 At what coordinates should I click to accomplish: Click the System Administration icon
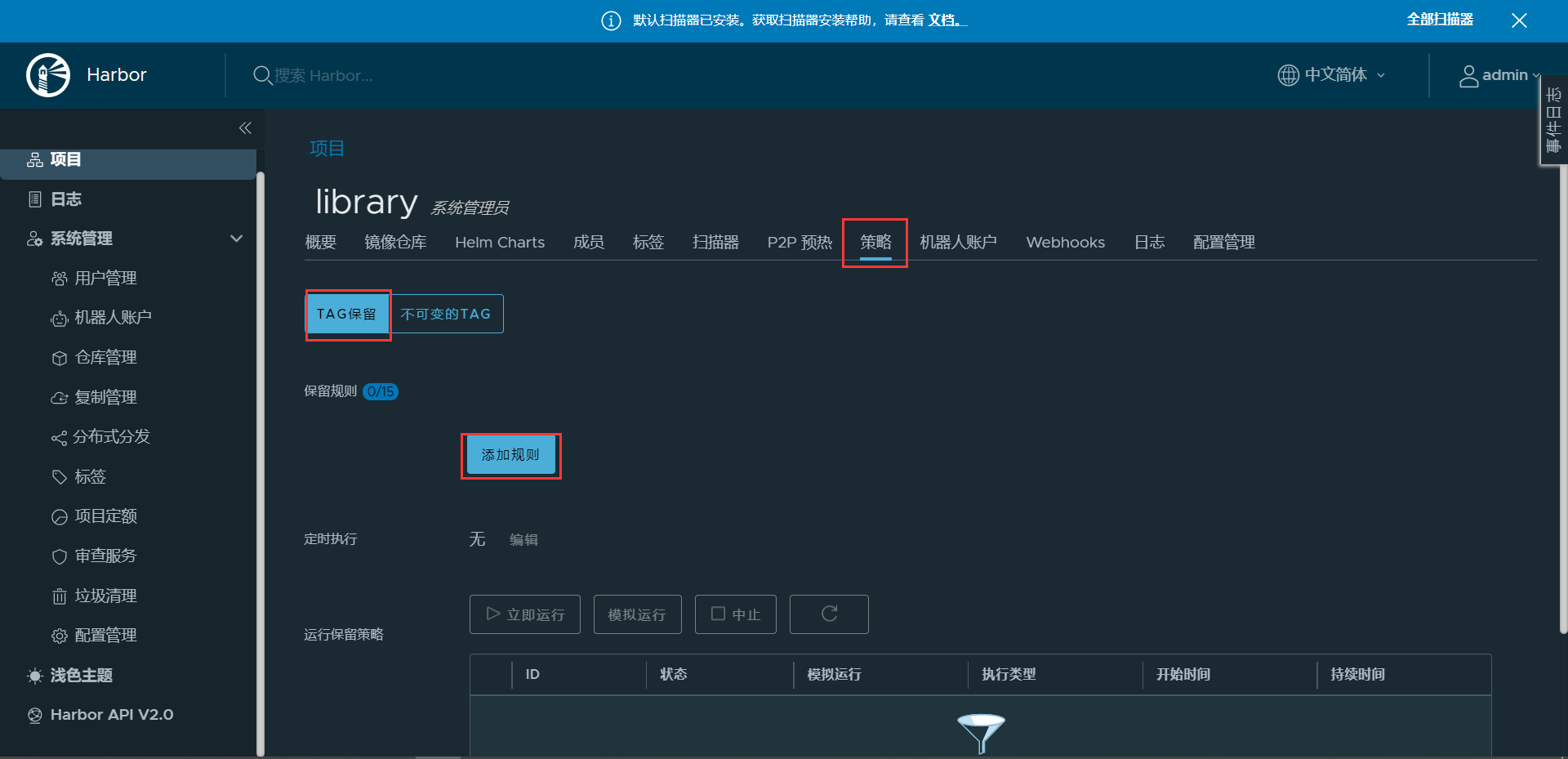pos(35,239)
